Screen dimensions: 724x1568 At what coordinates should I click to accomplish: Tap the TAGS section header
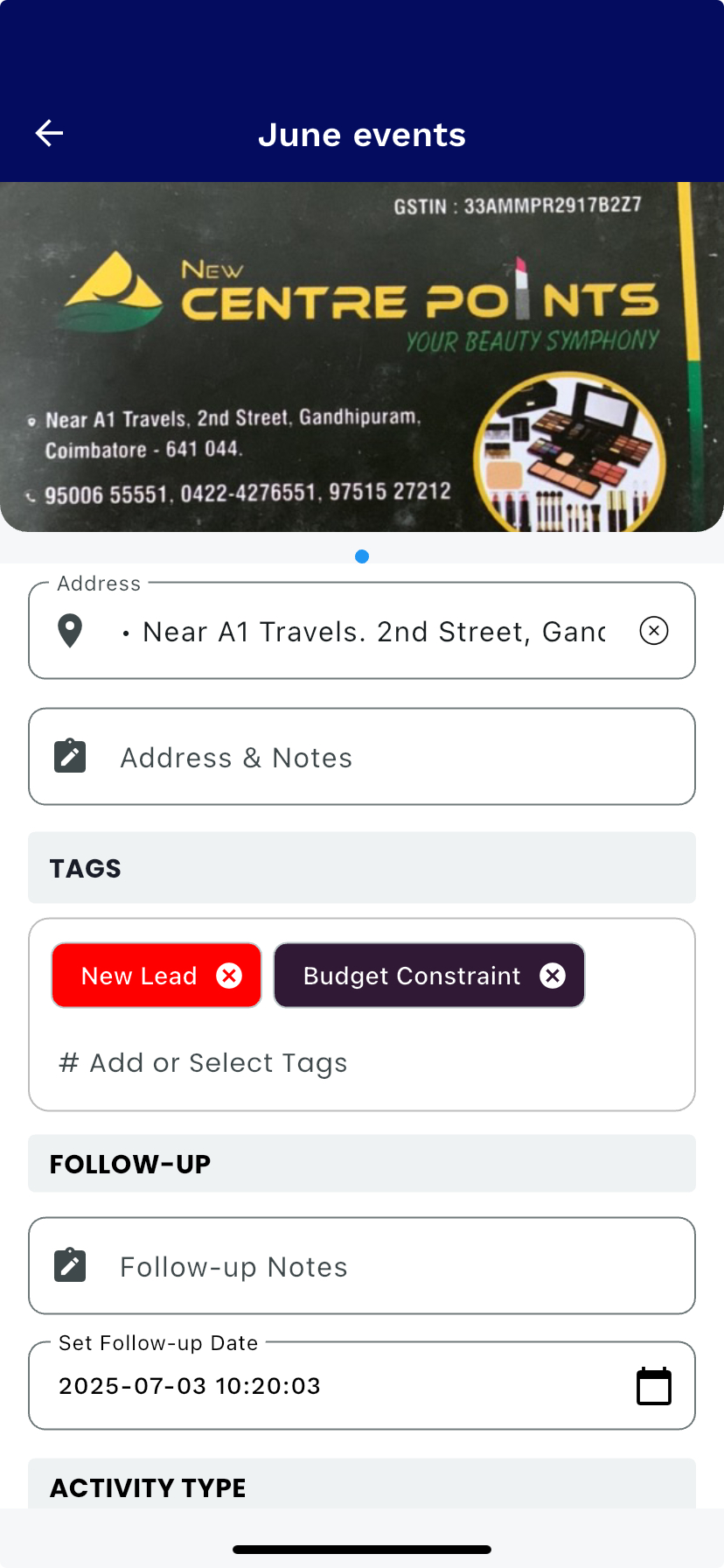pyautogui.click(x=362, y=868)
